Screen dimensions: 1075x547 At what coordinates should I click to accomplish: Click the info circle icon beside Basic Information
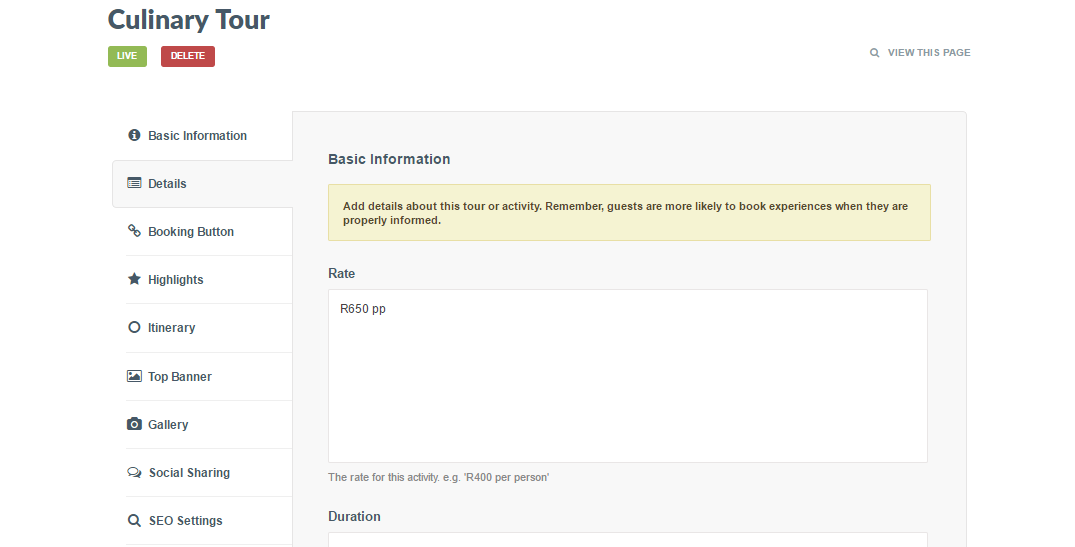[x=134, y=135]
